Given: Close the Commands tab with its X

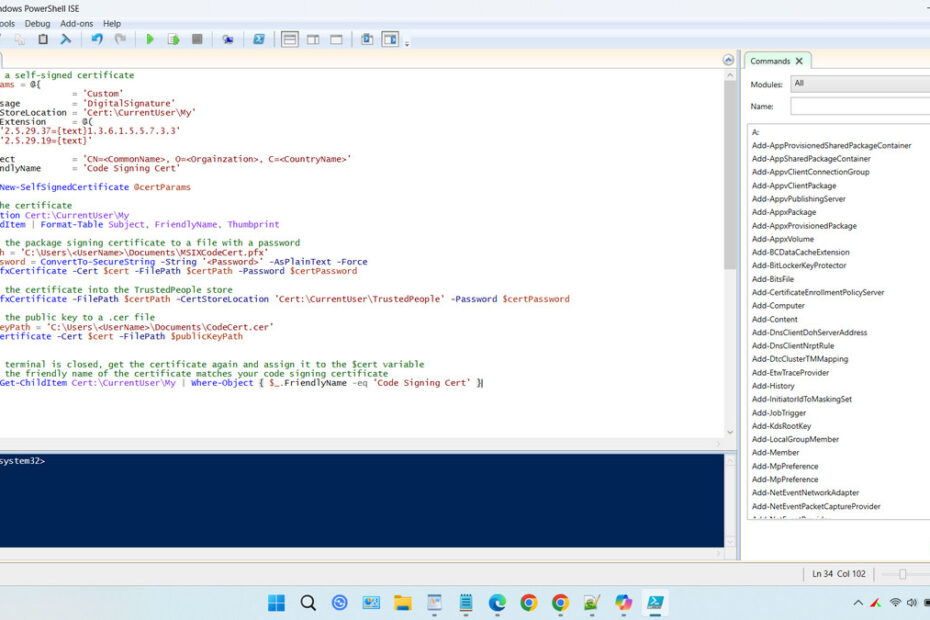Looking at the screenshot, I should [x=799, y=61].
